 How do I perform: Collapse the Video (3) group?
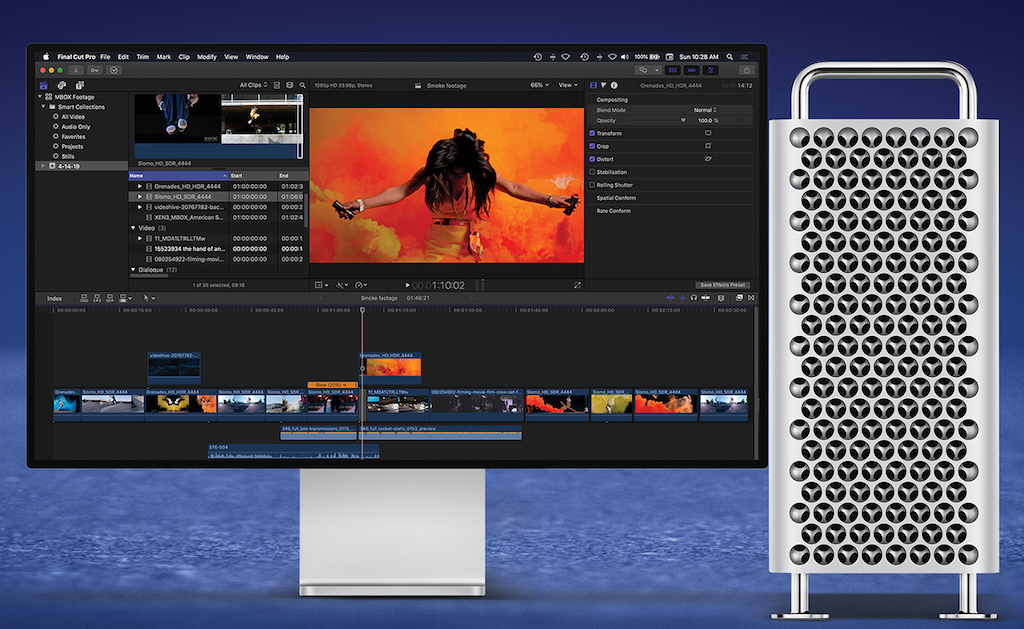pos(134,228)
